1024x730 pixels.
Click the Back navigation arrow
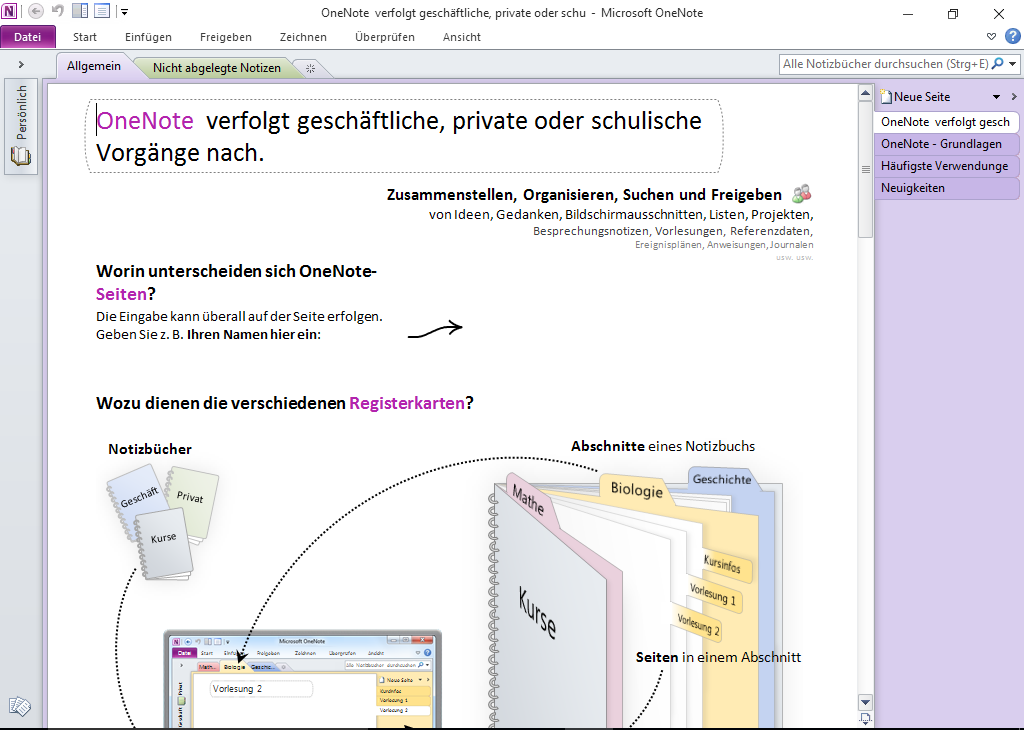pos(36,12)
